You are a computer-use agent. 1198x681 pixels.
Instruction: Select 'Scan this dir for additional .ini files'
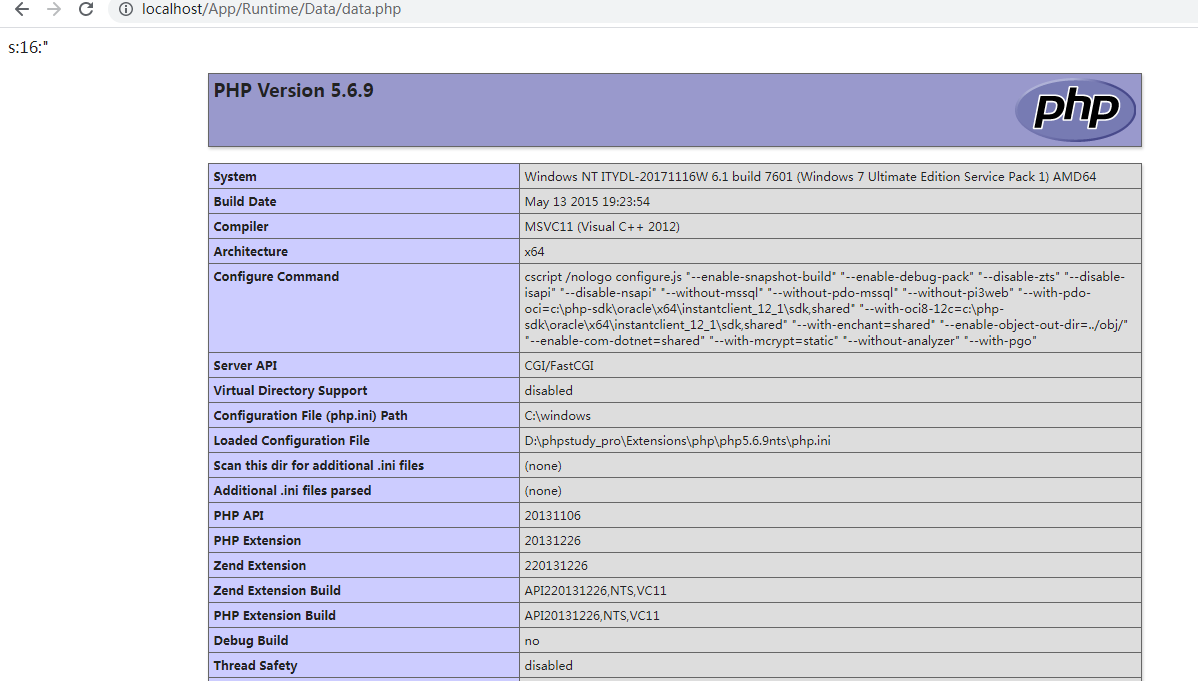point(319,465)
